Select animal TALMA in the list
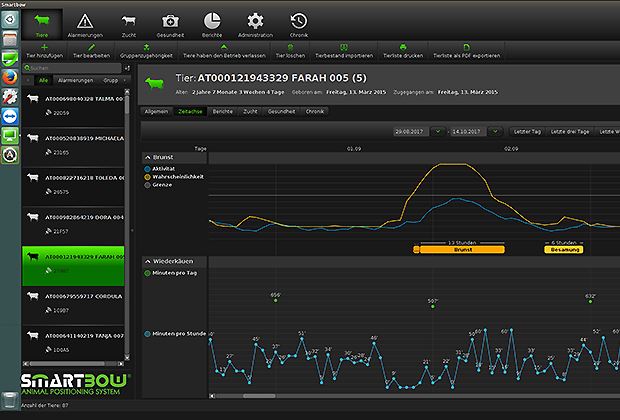 tap(74, 106)
